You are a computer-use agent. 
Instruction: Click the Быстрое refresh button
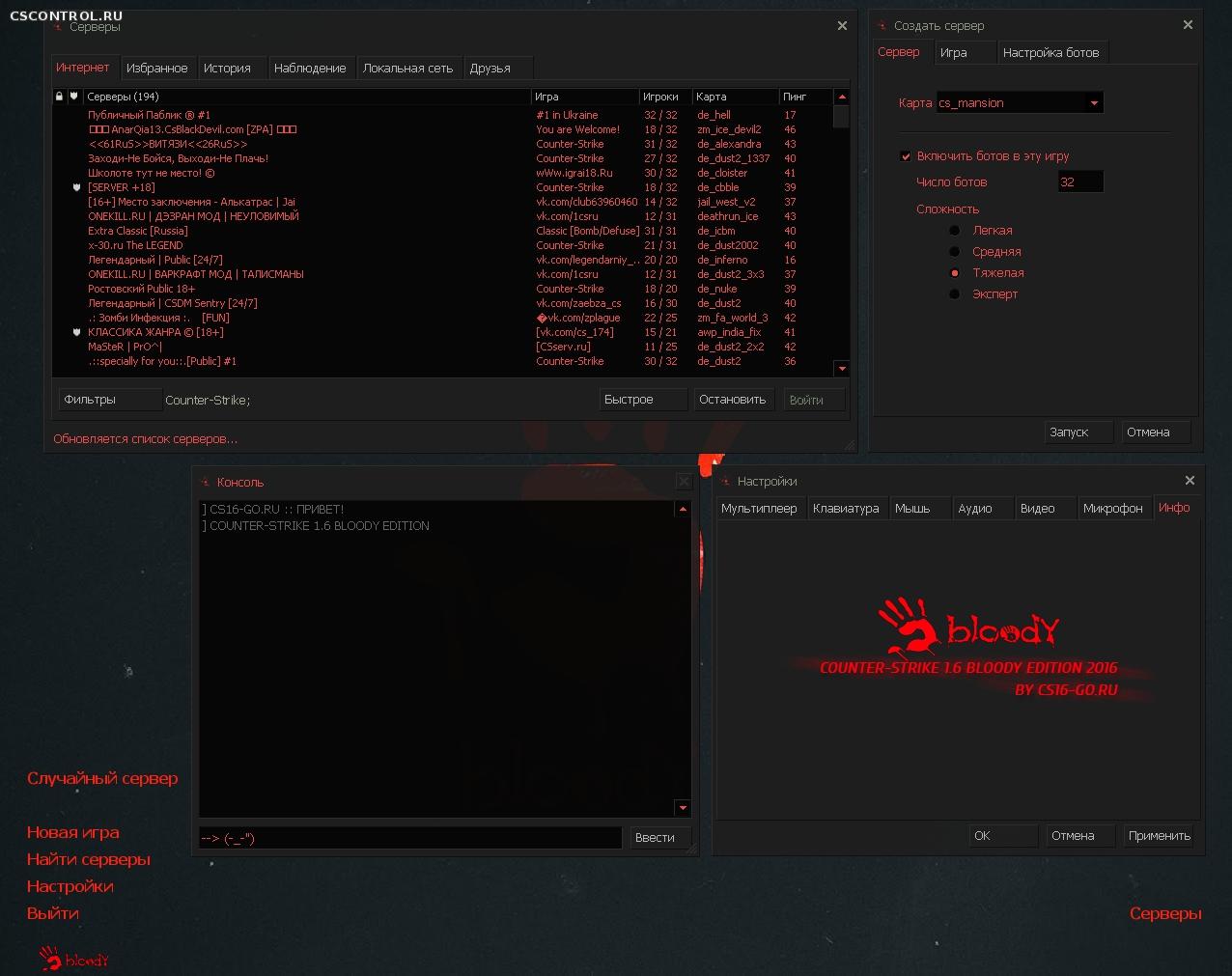point(643,400)
